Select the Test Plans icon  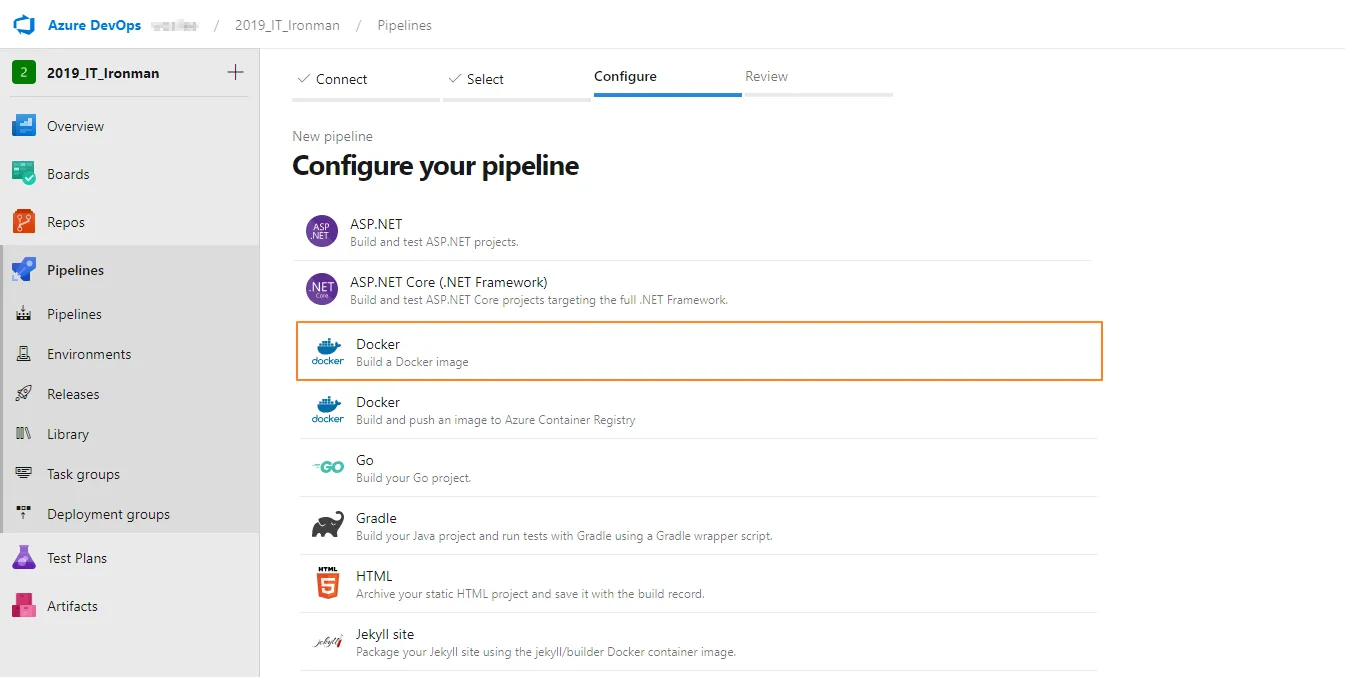(22, 557)
